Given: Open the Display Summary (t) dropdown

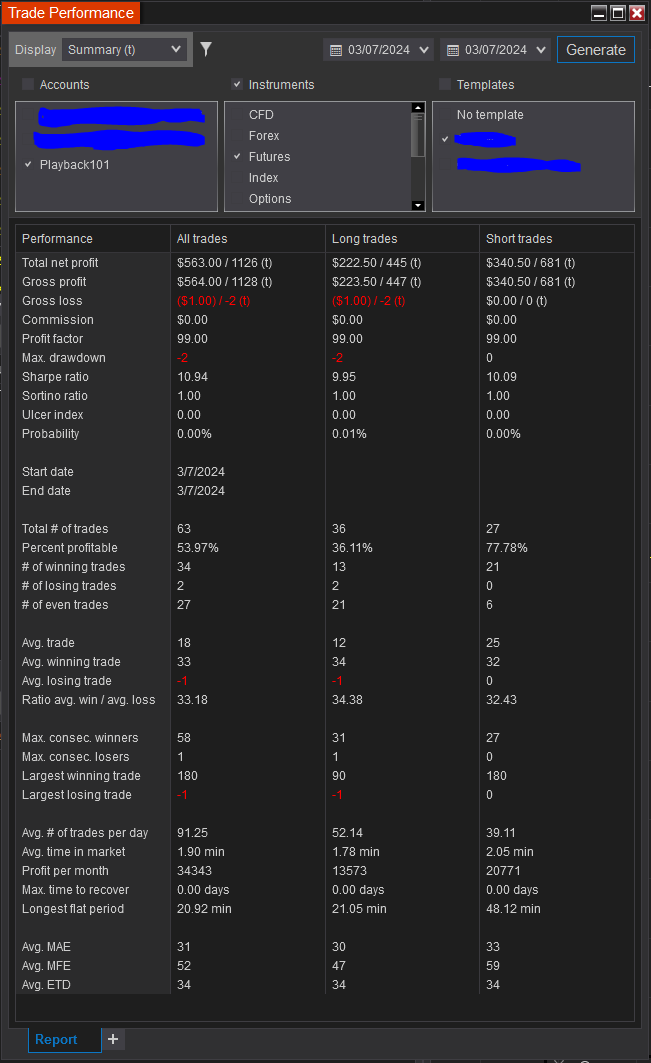Looking at the screenshot, I should click(x=125, y=49).
